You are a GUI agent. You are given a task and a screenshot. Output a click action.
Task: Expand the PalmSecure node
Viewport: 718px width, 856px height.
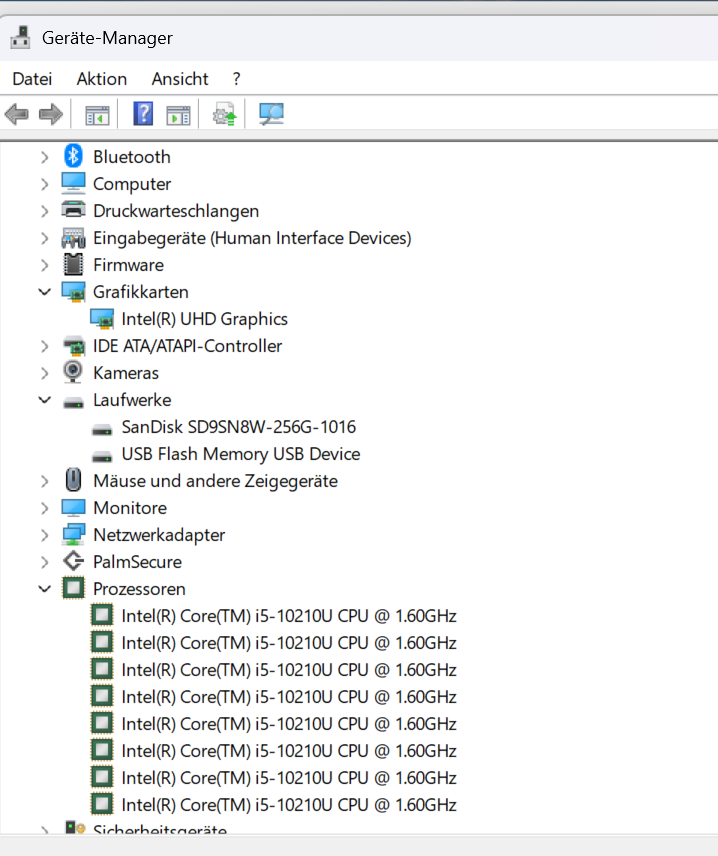tap(45, 562)
